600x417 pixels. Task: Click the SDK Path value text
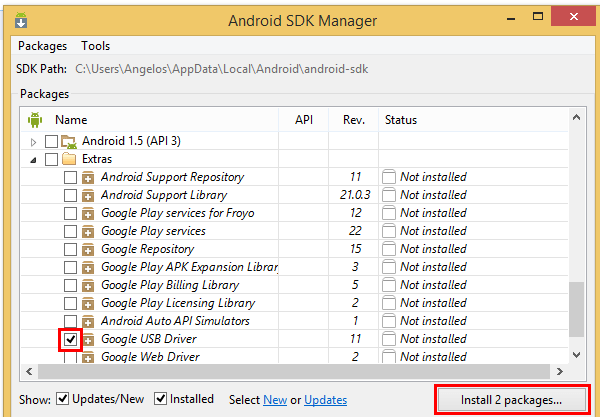click(x=222, y=69)
